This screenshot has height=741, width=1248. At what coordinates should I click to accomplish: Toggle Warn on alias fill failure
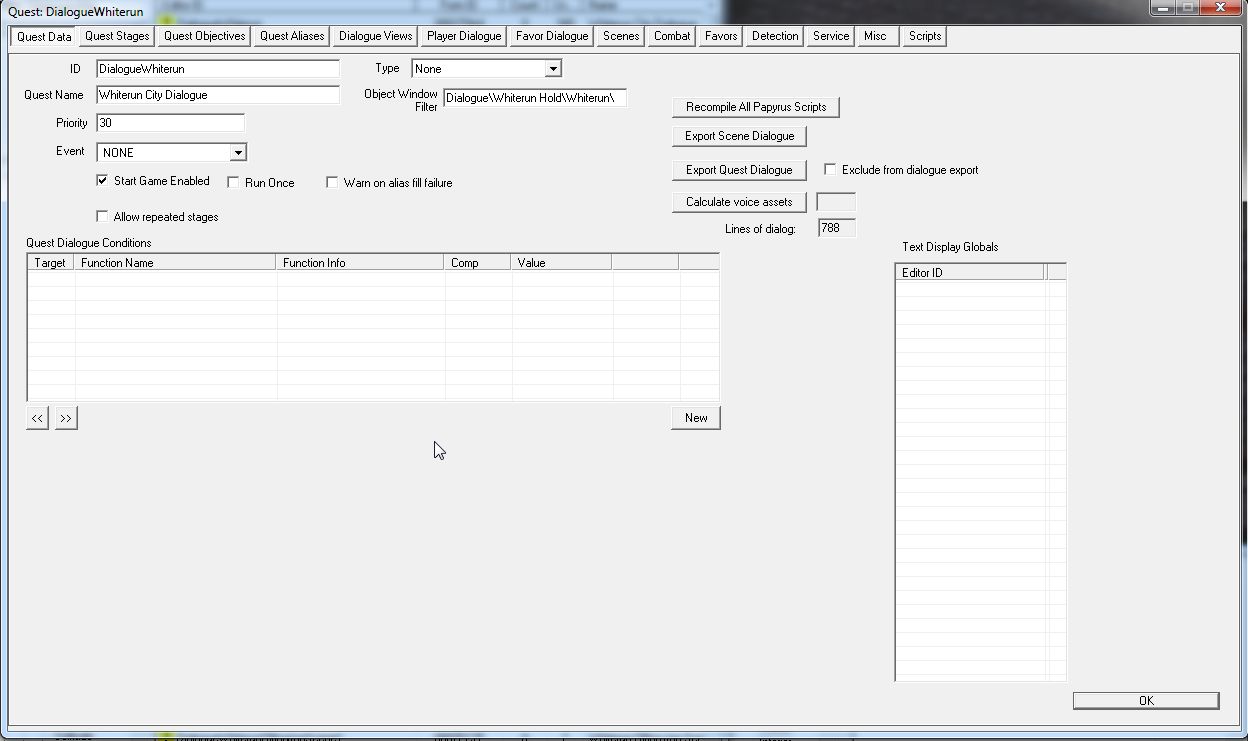(x=332, y=183)
